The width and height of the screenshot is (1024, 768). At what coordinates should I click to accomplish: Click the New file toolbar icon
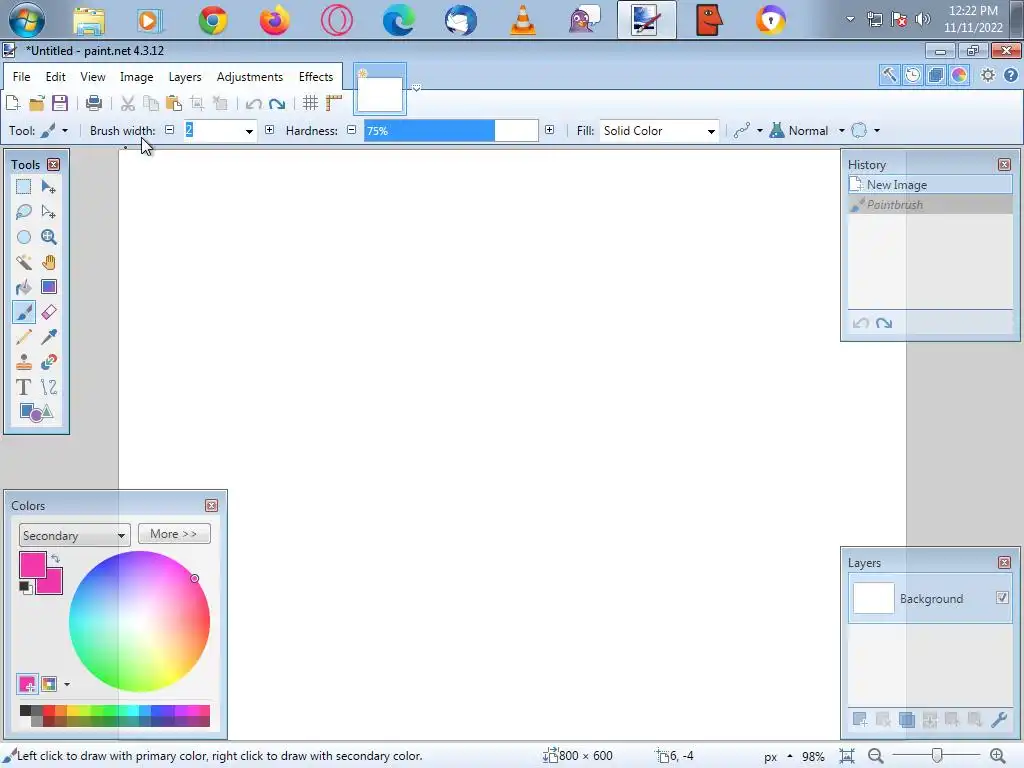pos(13,103)
